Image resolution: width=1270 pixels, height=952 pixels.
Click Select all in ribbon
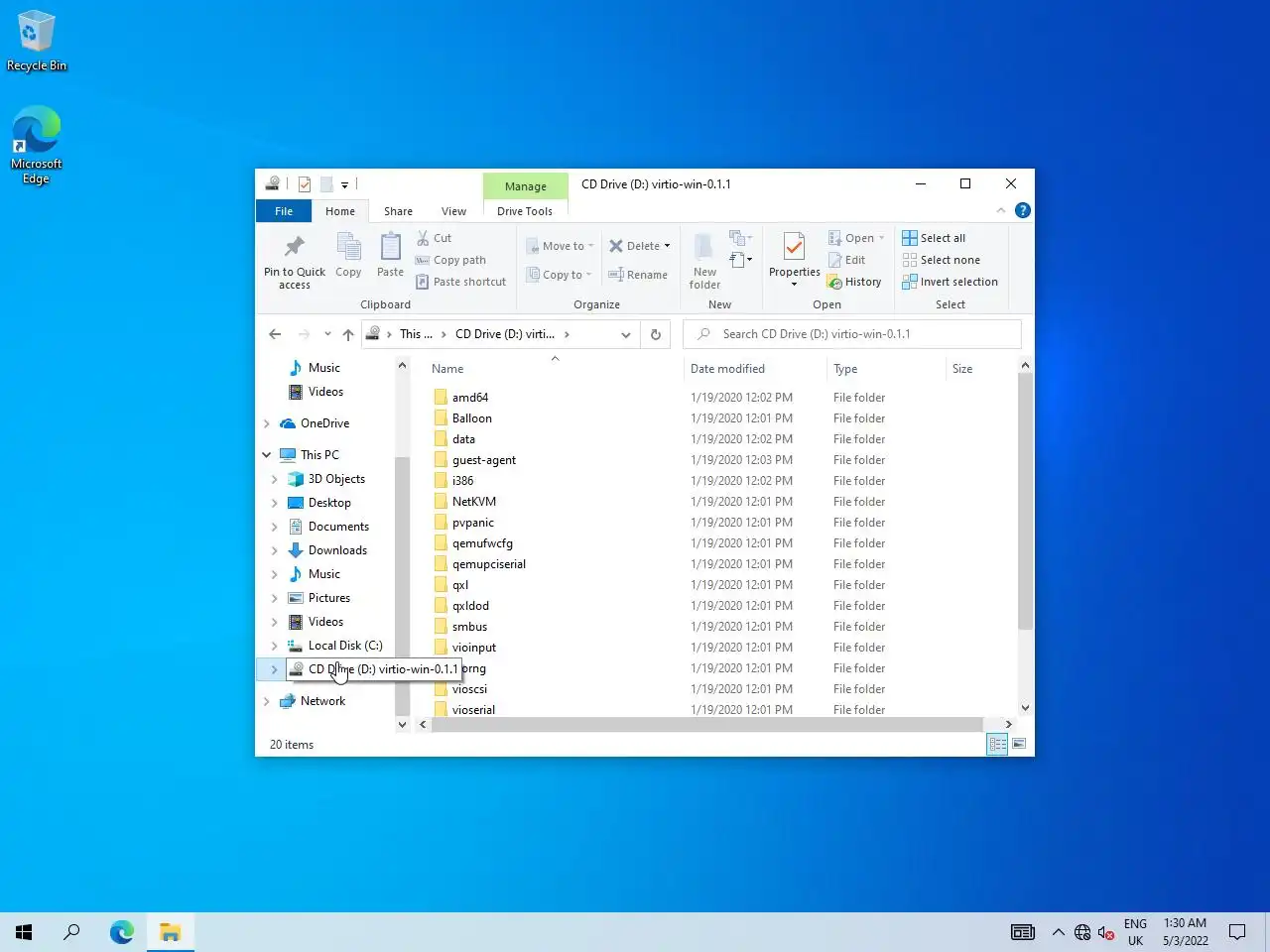[x=934, y=238]
